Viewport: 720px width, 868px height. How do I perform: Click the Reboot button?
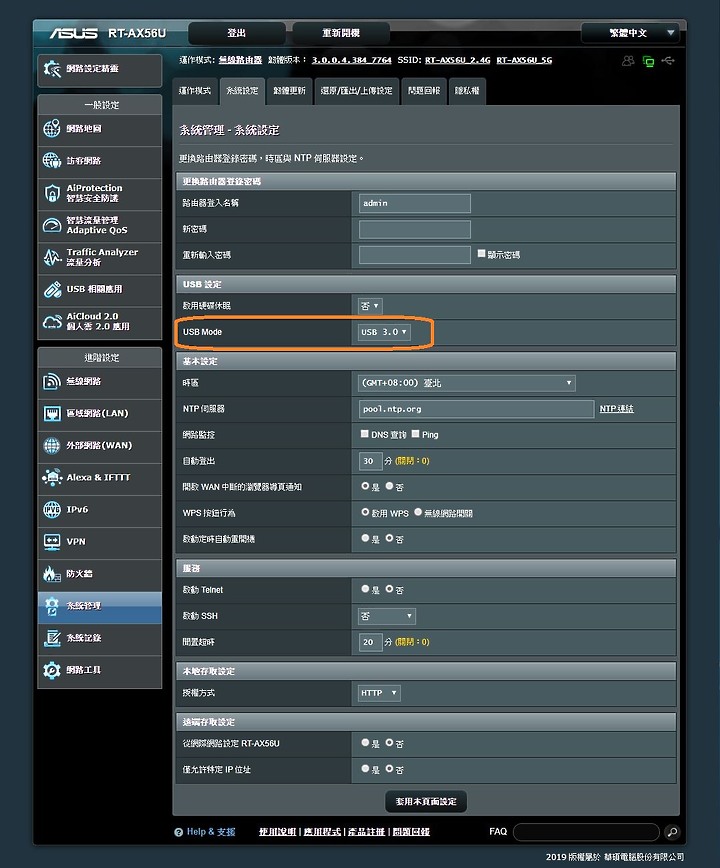341,33
